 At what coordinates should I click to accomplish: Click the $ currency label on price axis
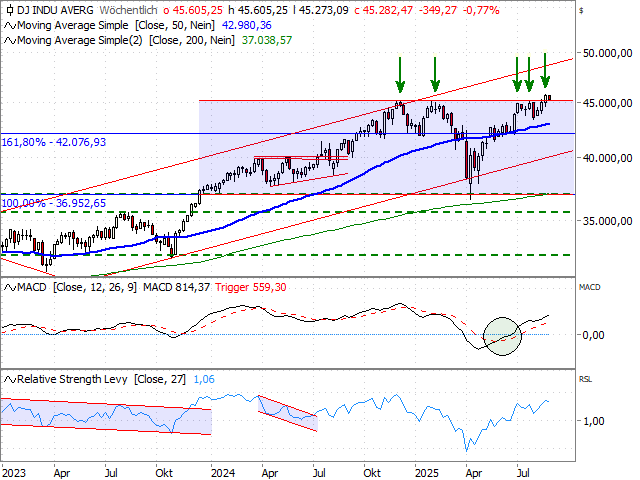pos(581,11)
